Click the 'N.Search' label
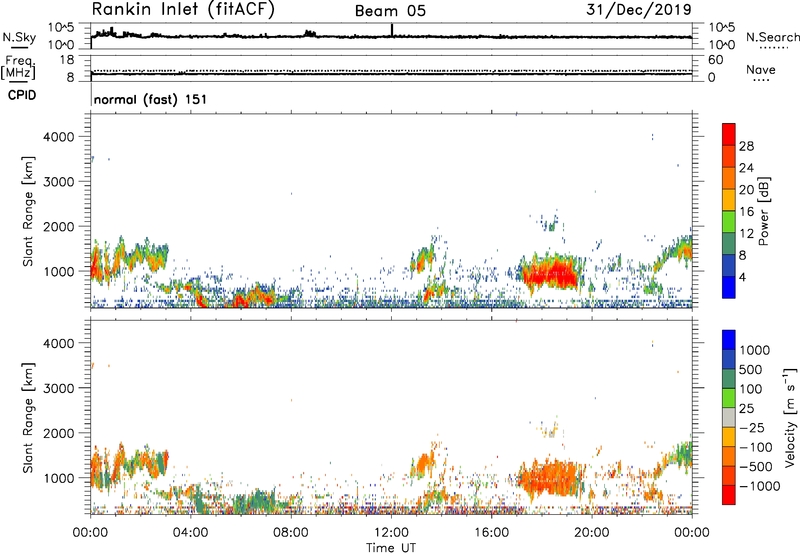 coord(772,37)
